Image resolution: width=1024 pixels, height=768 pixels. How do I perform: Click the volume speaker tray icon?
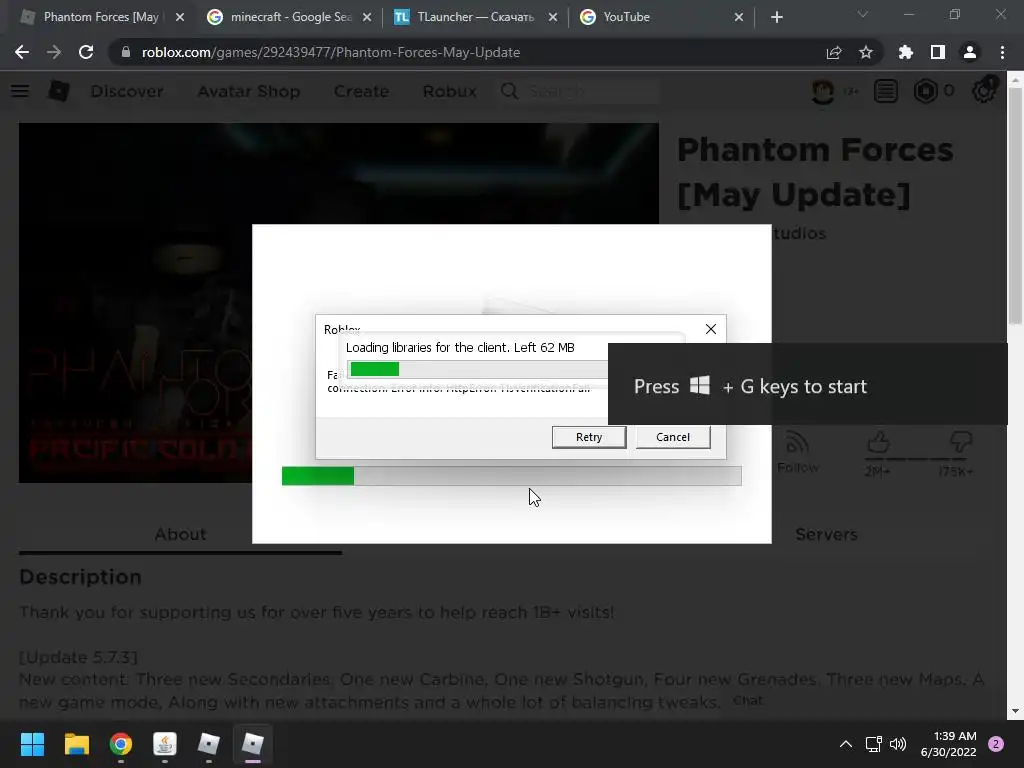899,744
